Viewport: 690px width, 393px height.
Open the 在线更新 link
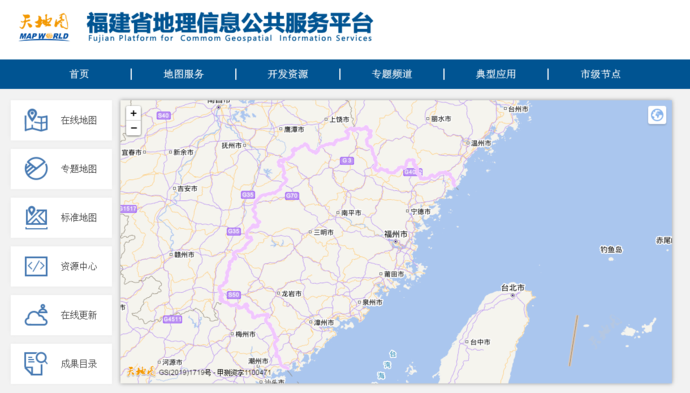(79, 315)
